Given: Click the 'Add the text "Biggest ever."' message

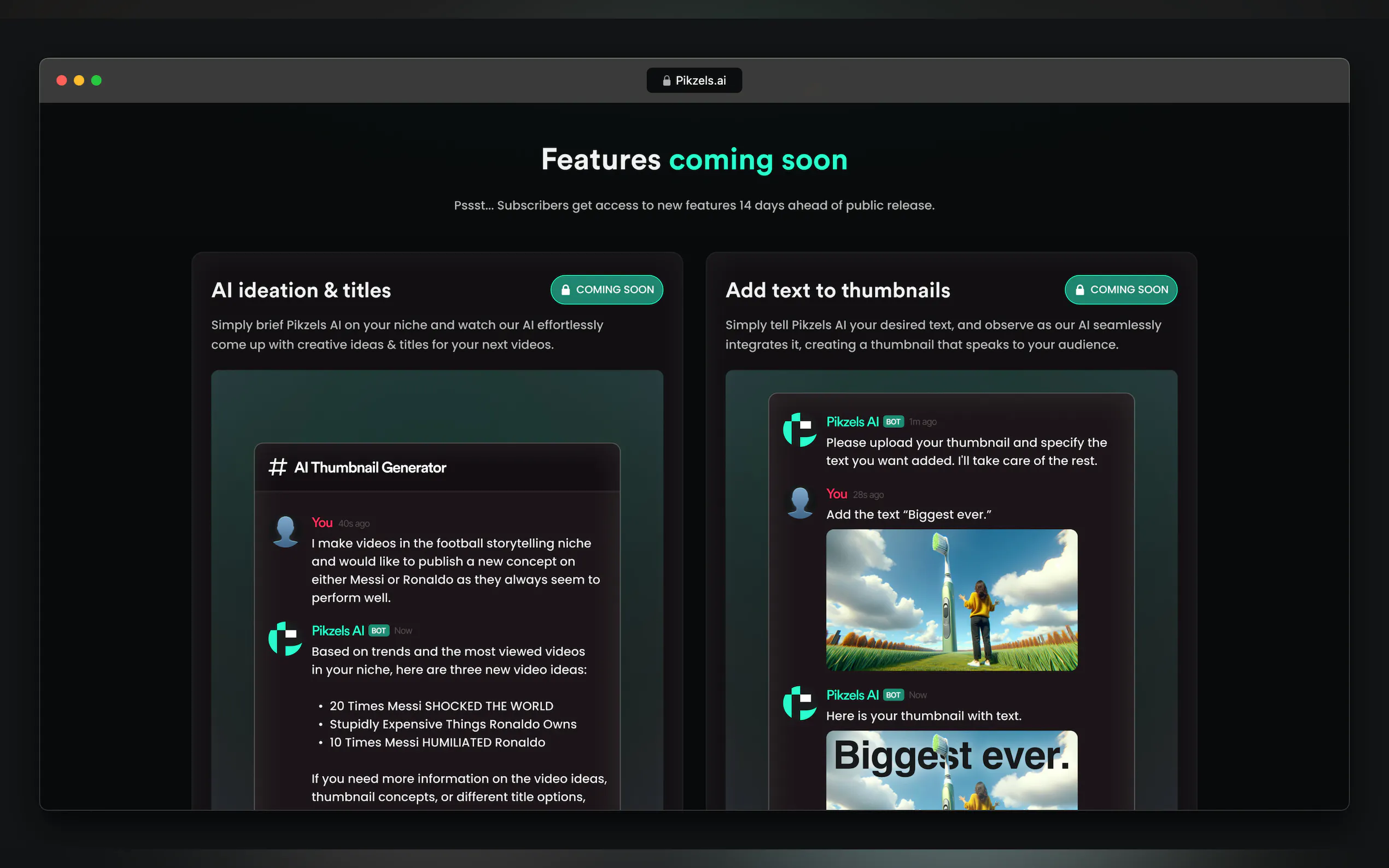Looking at the screenshot, I should point(908,515).
